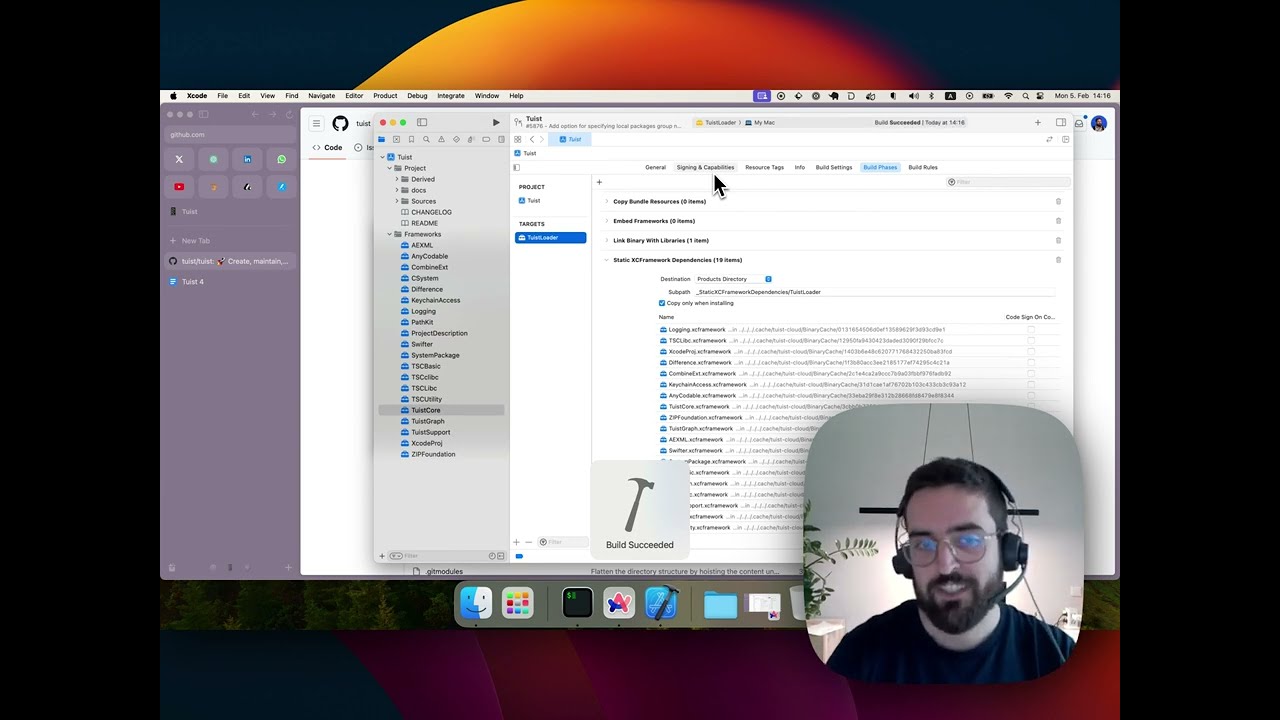
Task: Open the Test navigator diamond icon
Action: click(x=456, y=139)
